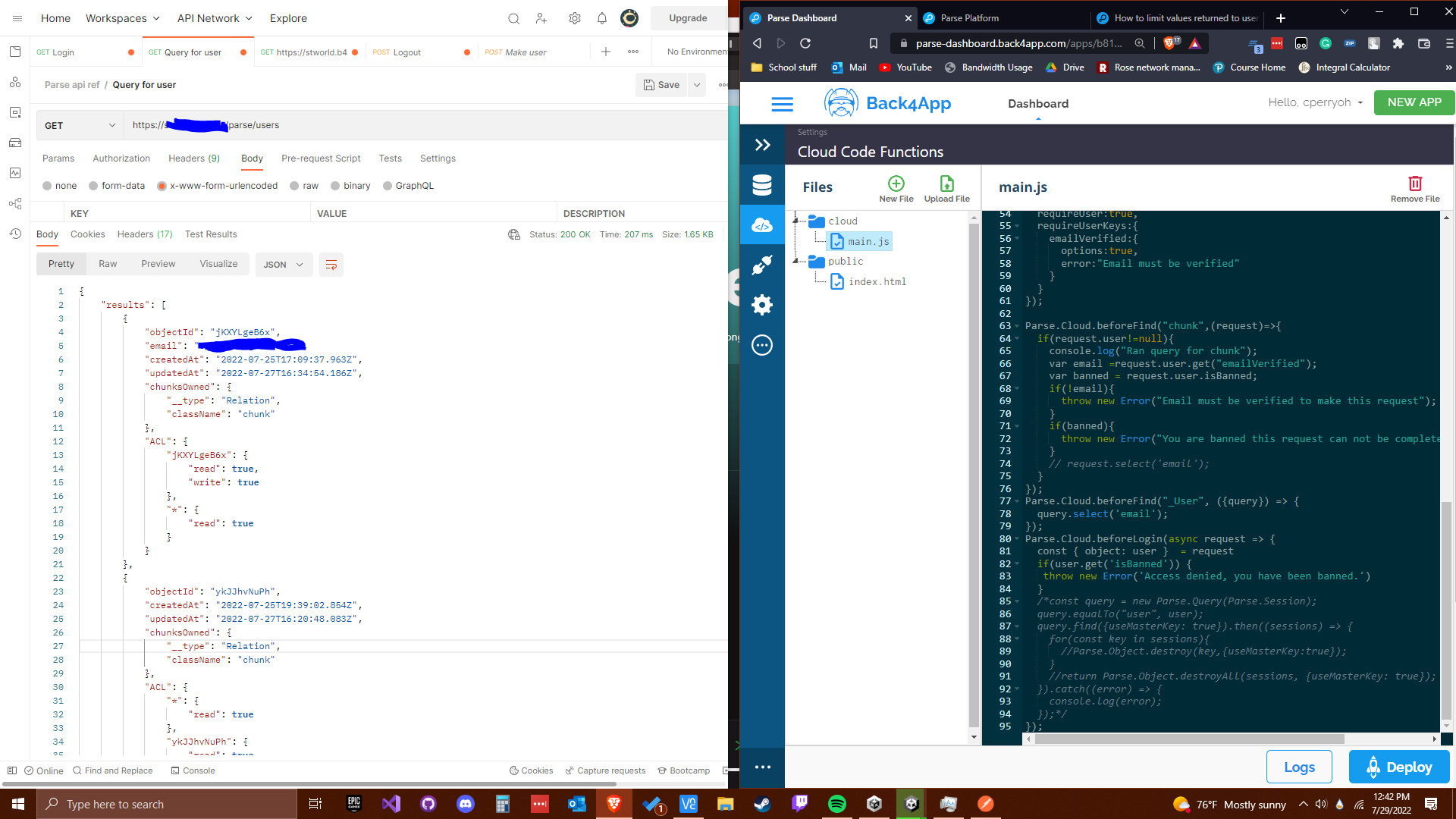Select the raw body radio option

pyautogui.click(x=295, y=186)
